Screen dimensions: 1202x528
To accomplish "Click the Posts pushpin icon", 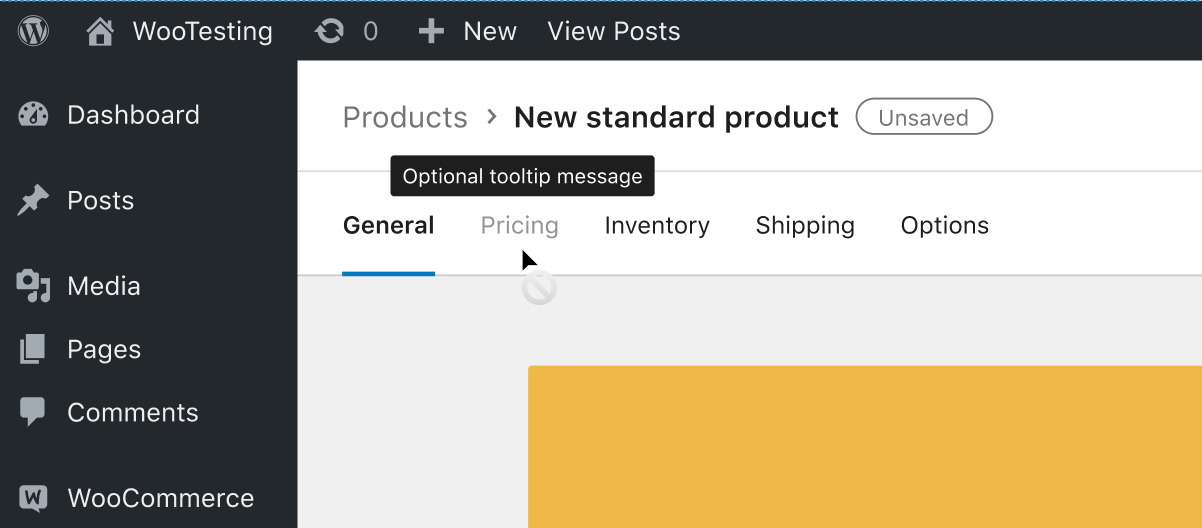I will coord(33,201).
